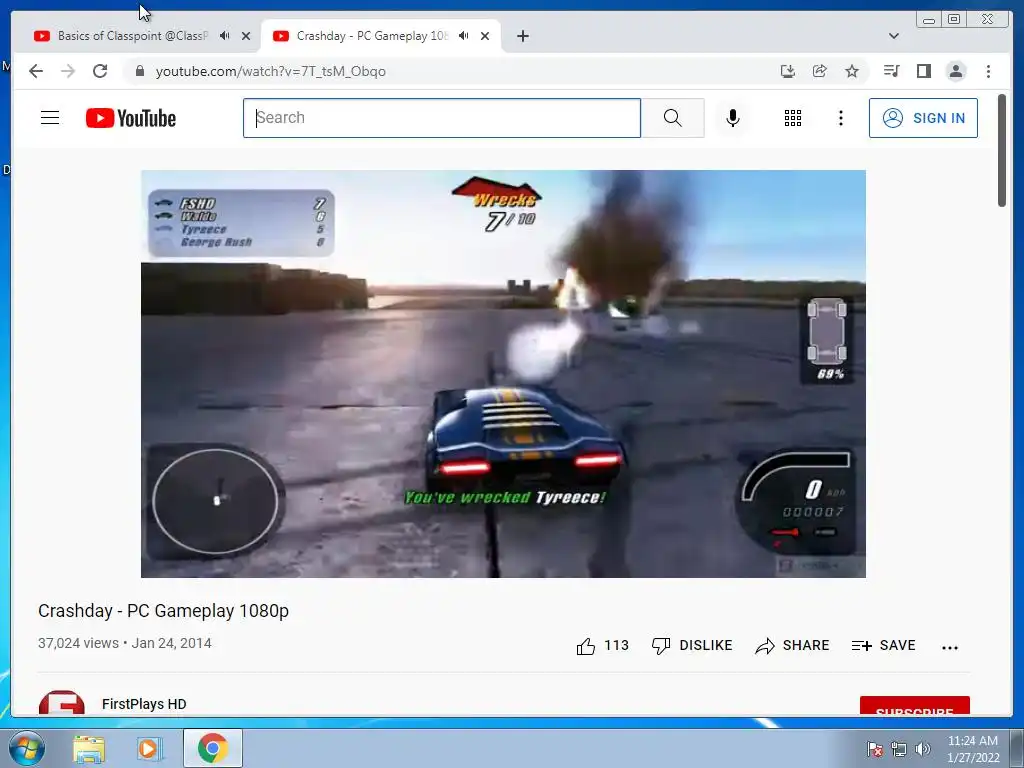Image resolution: width=1024 pixels, height=768 pixels.
Task: Open the volume tray icon
Action: (922, 748)
